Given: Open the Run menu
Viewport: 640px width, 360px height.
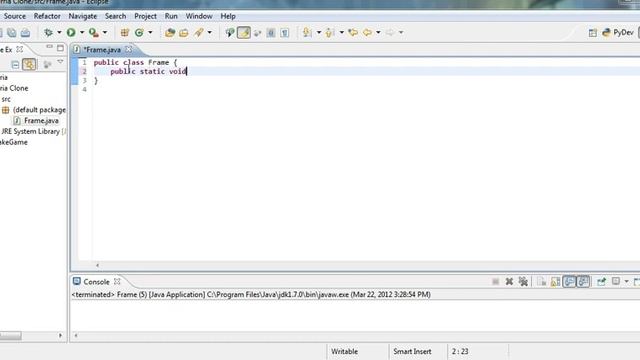Looking at the screenshot, I should click(x=171, y=16).
